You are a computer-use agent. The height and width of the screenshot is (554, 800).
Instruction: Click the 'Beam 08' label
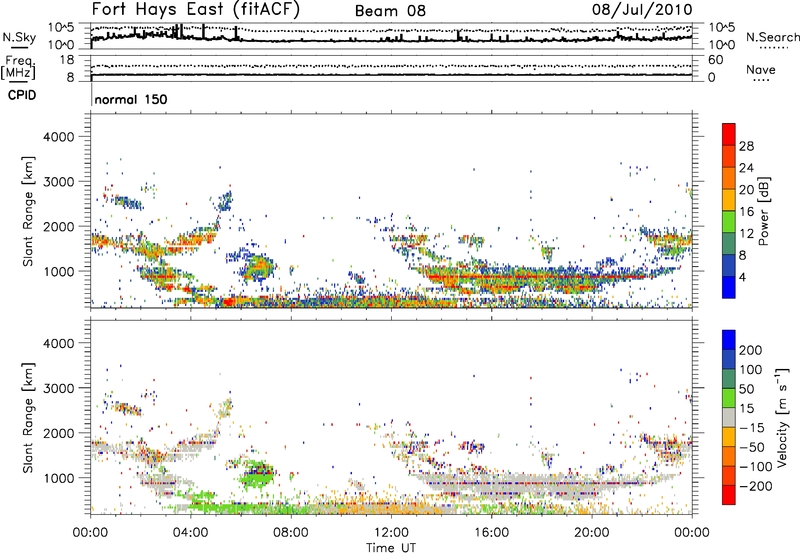(390, 11)
